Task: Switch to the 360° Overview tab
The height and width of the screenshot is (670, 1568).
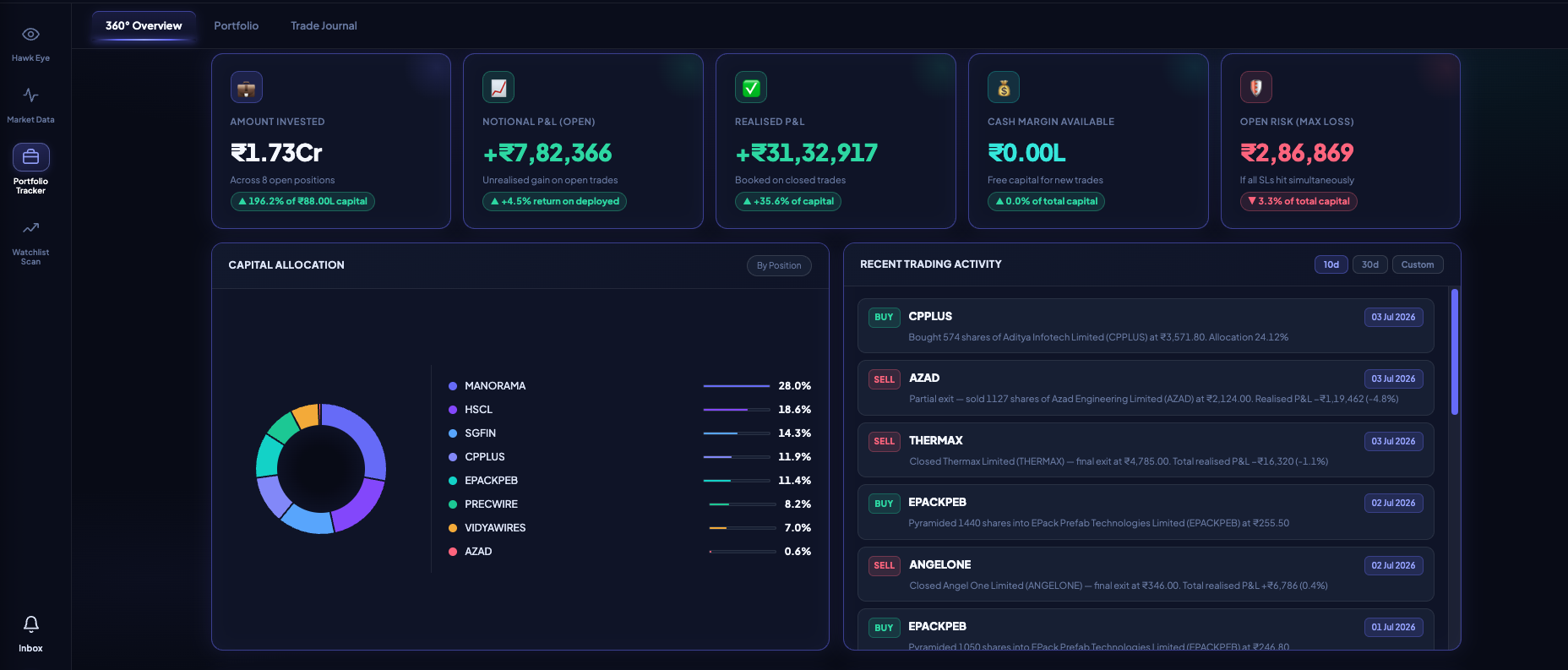Action: (144, 26)
